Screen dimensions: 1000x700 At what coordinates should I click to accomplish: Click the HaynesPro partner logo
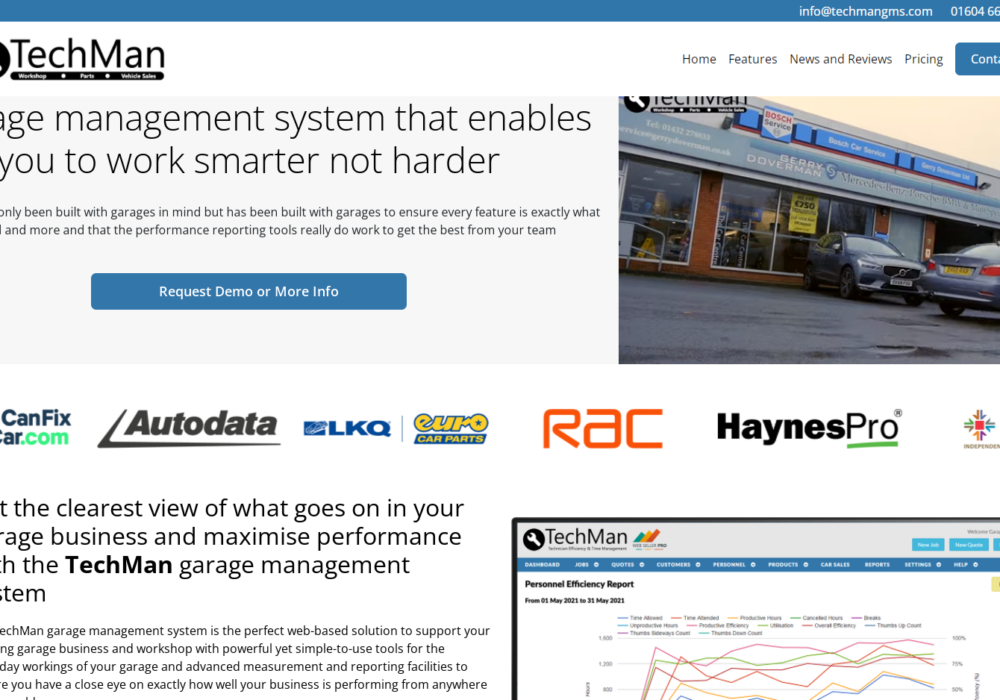[x=809, y=428]
